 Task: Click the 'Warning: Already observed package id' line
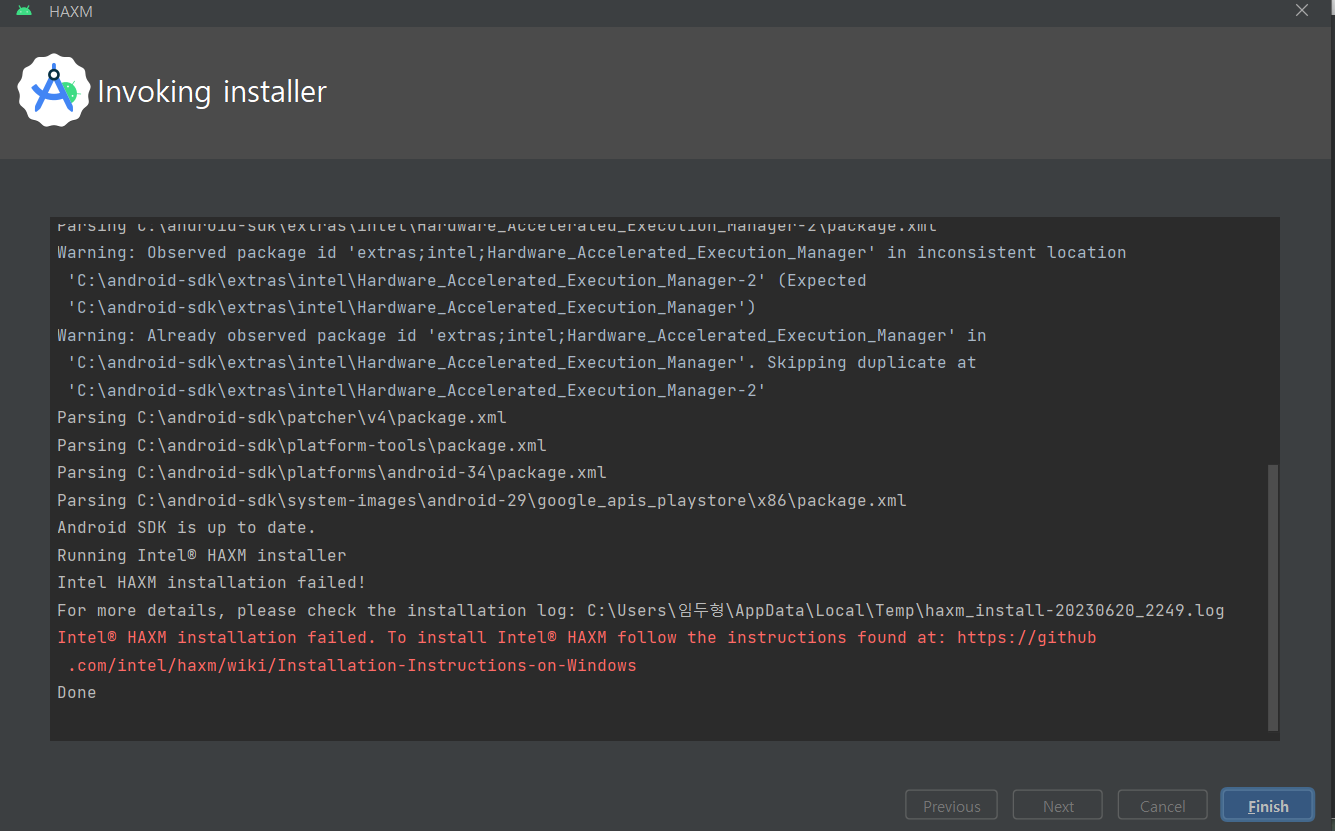[x=522, y=335]
